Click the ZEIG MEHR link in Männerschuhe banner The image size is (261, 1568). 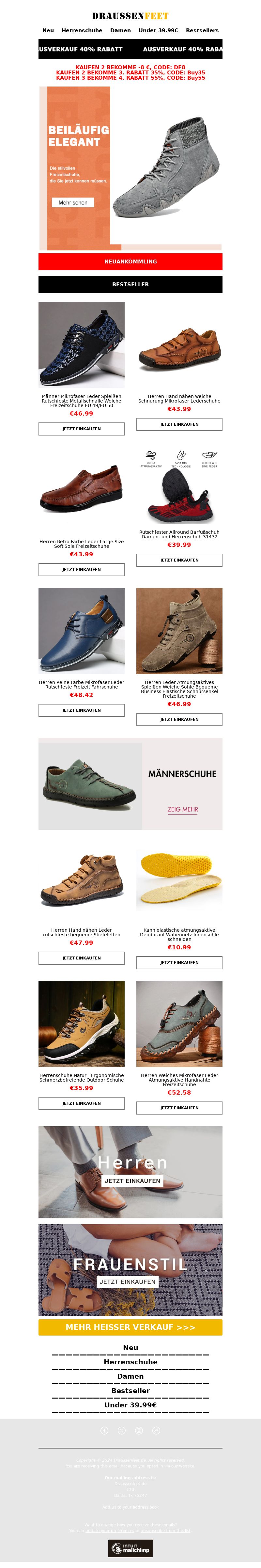(x=183, y=810)
